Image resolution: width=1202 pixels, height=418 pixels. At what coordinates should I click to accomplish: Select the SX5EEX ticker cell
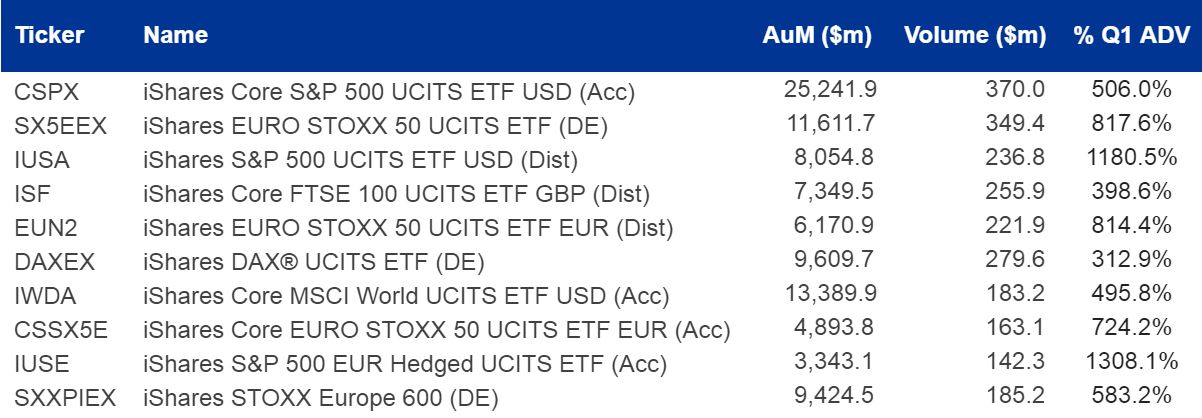(x=58, y=125)
